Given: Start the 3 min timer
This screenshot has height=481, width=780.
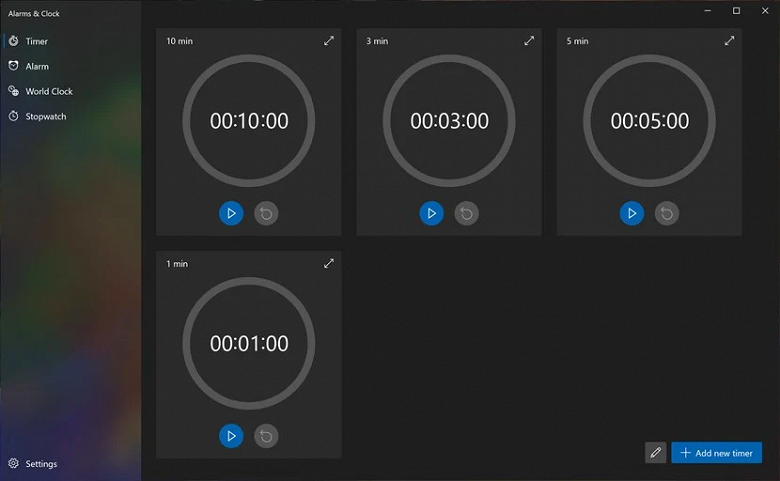Looking at the screenshot, I should 431,213.
